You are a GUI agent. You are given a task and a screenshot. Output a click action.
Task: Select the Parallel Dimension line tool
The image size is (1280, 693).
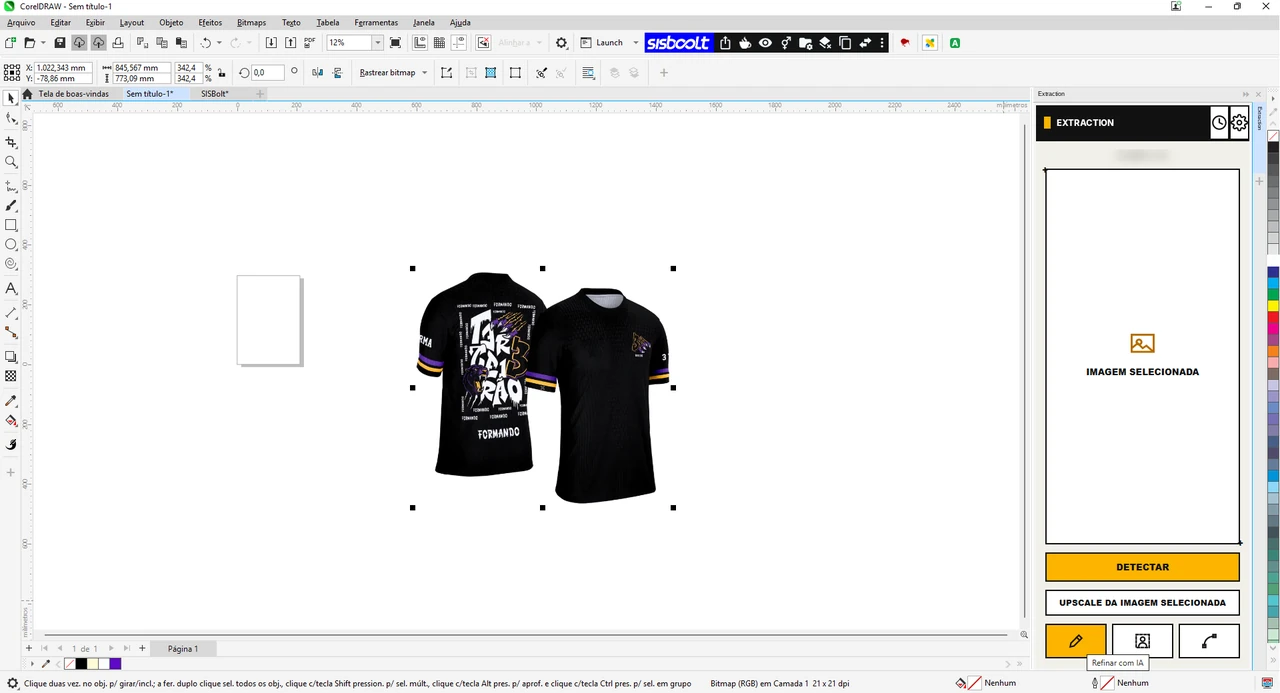point(11,313)
